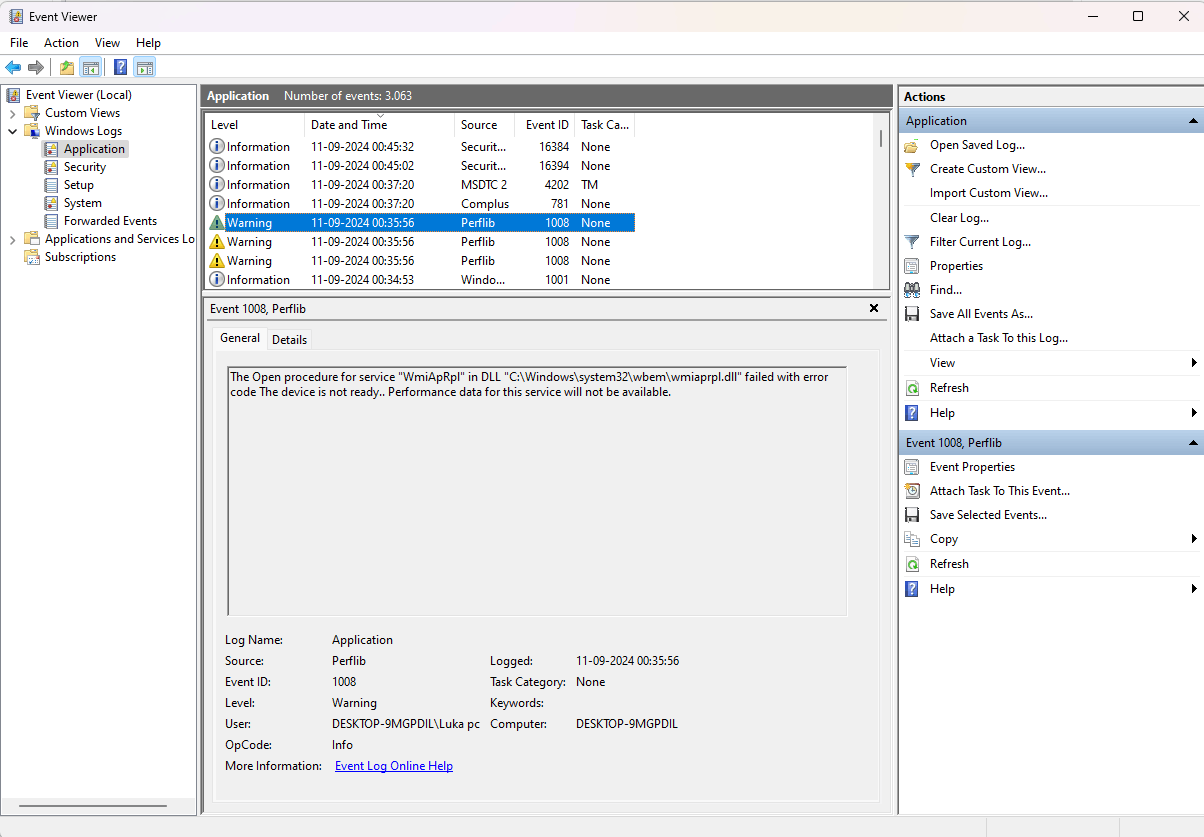The image size is (1204, 837).
Task: Sort by the Source column header
Action: (x=484, y=125)
